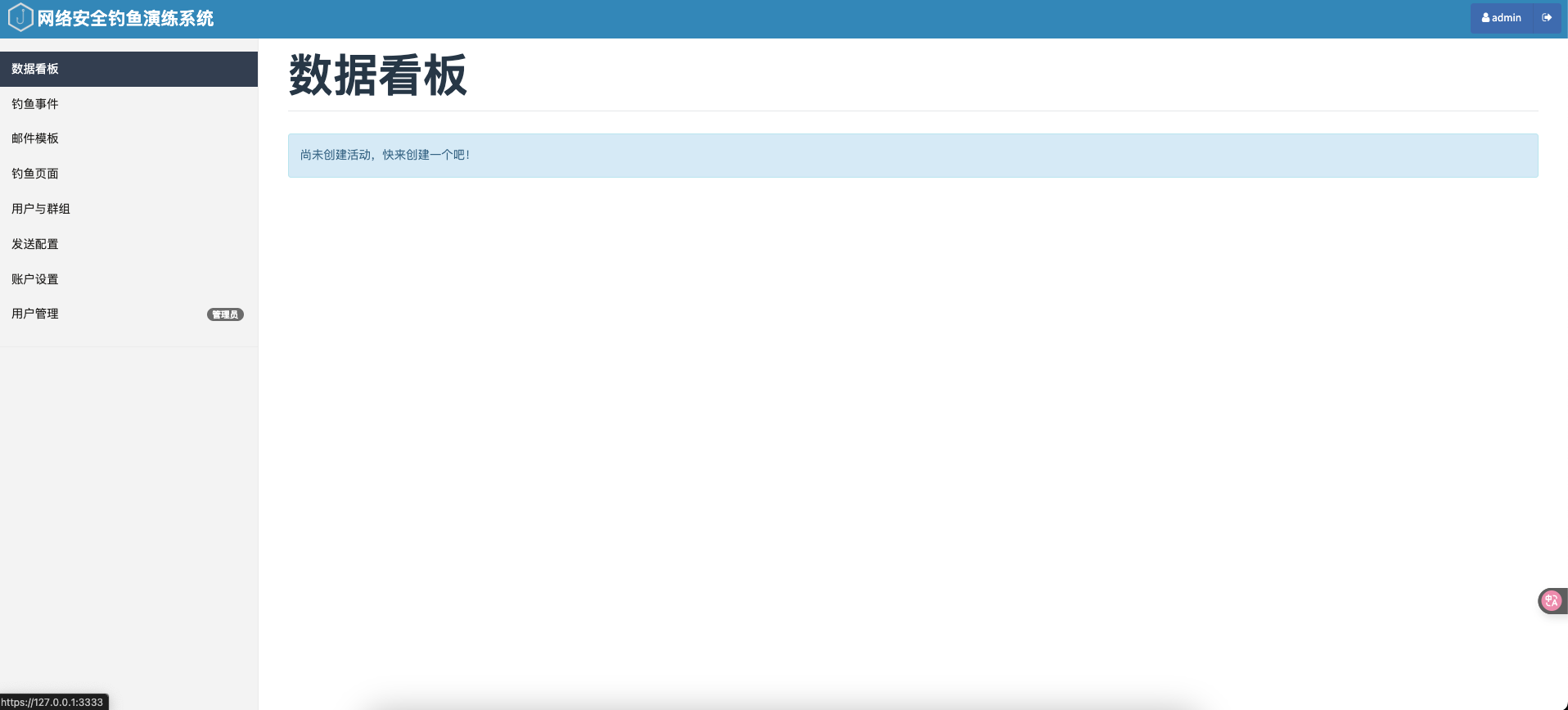Image resolution: width=1568 pixels, height=710 pixels.
Task: Click the 网络安全钓鱼演练系统 title link
Action: (x=125, y=18)
